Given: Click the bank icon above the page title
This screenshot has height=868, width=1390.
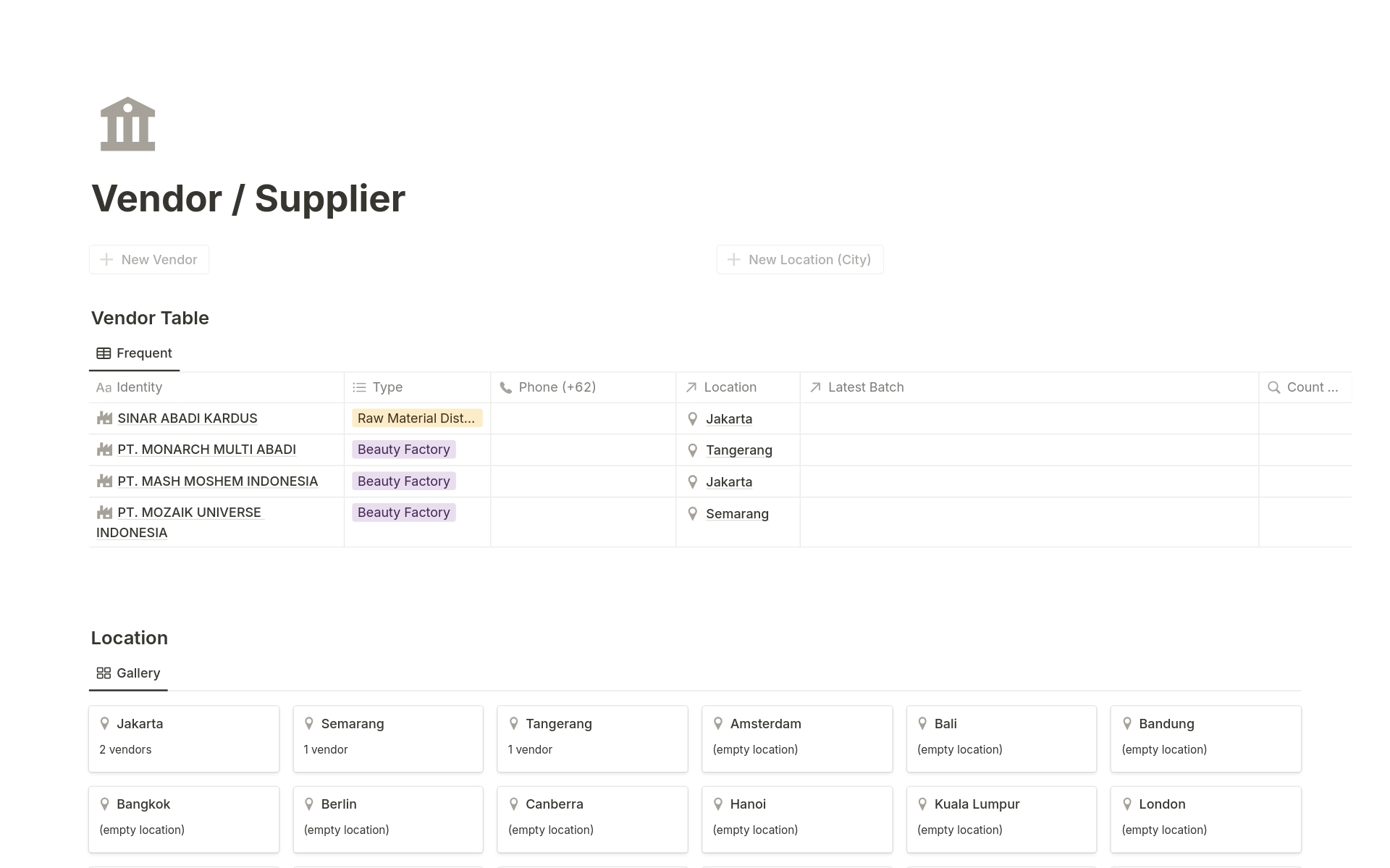Looking at the screenshot, I should 127,124.
